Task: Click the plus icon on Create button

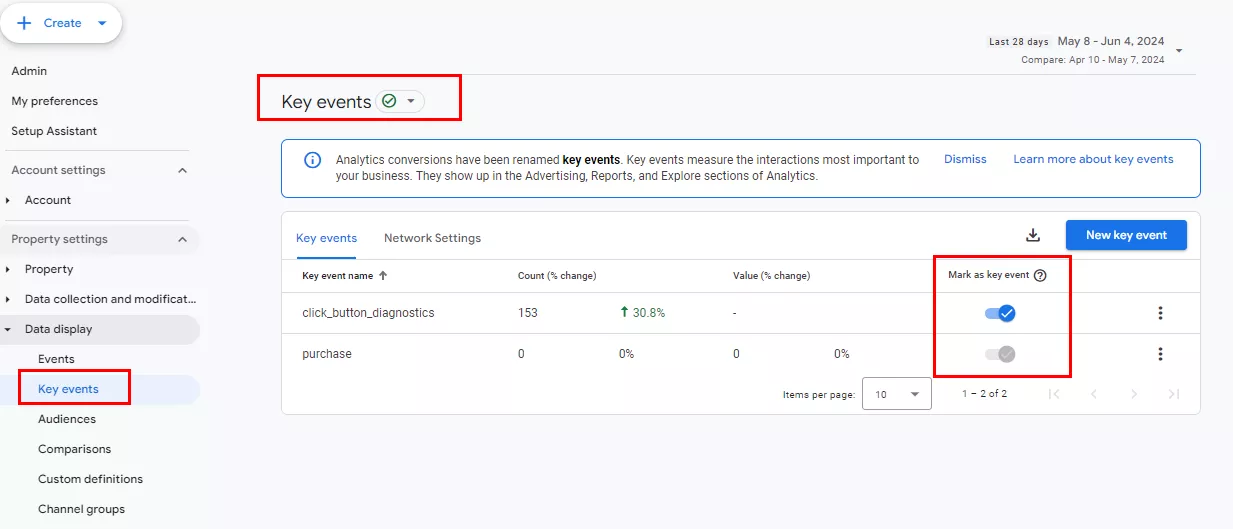Action: coord(25,23)
